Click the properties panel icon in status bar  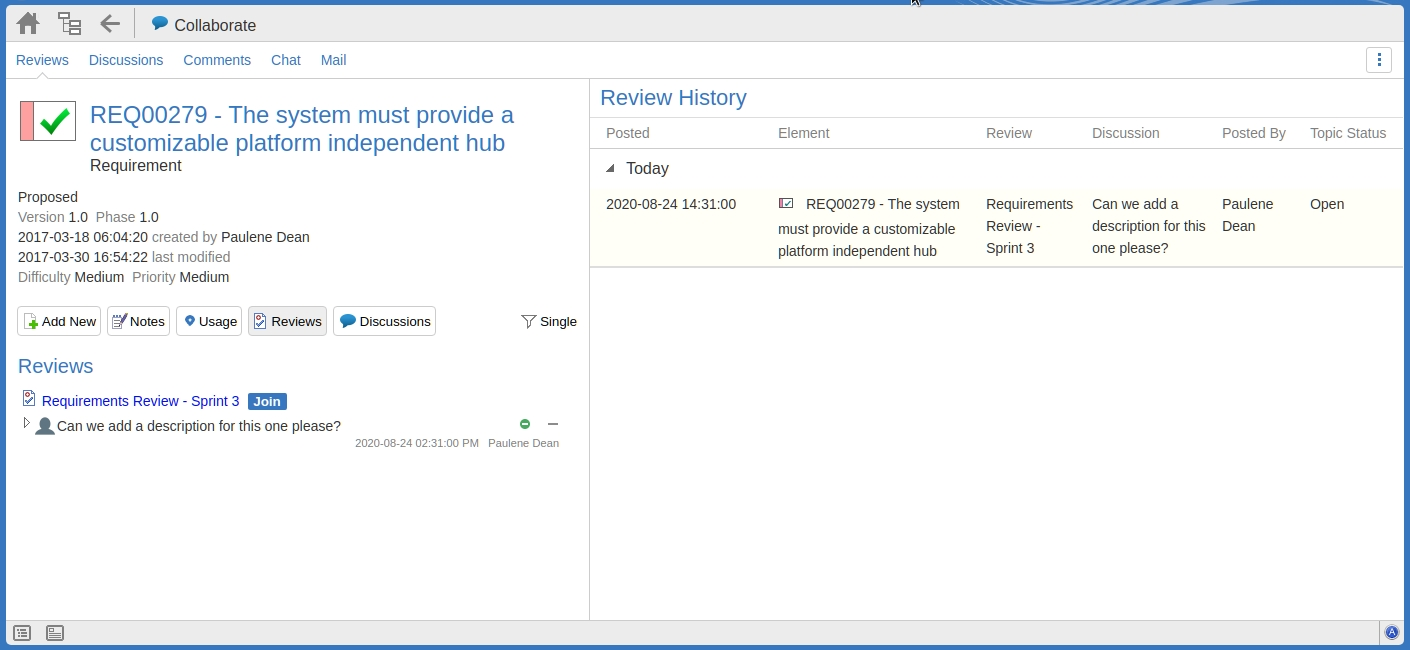55,633
